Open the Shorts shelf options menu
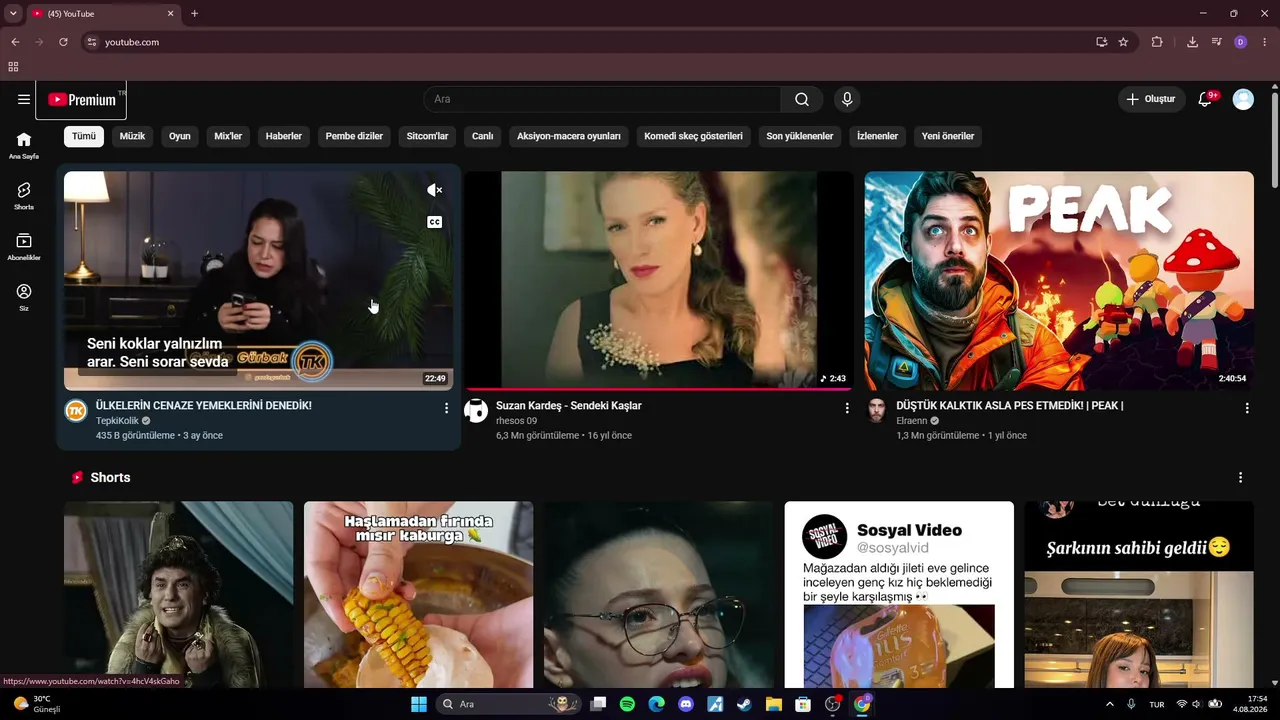Image resolution: width=1280 pixels, height=720 pixels. (1241, 478)
